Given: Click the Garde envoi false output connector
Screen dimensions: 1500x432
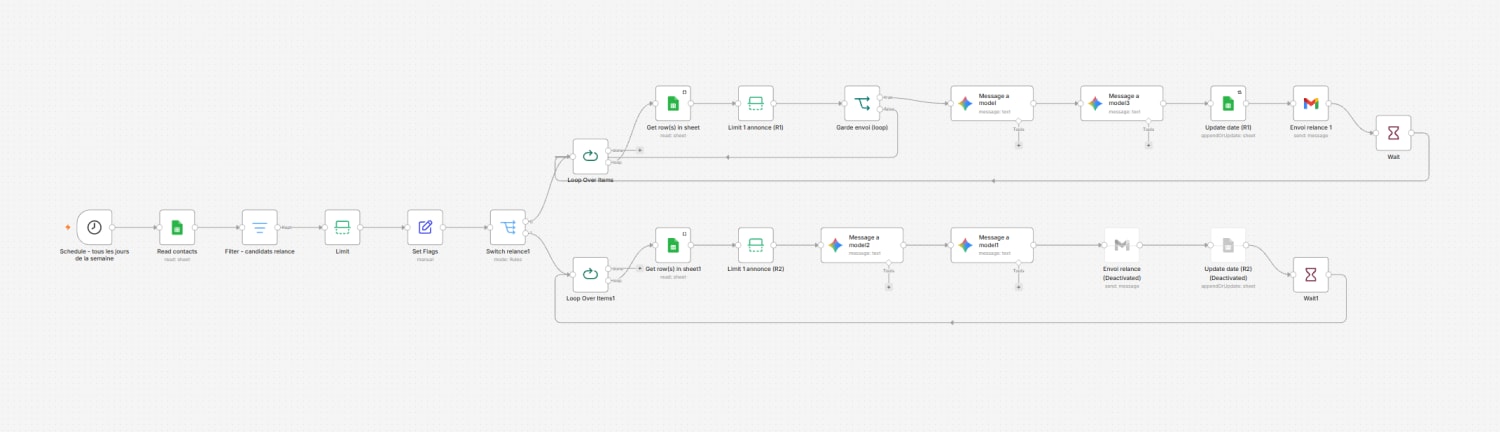Looking at the screenshot, I should pos(881,109).
